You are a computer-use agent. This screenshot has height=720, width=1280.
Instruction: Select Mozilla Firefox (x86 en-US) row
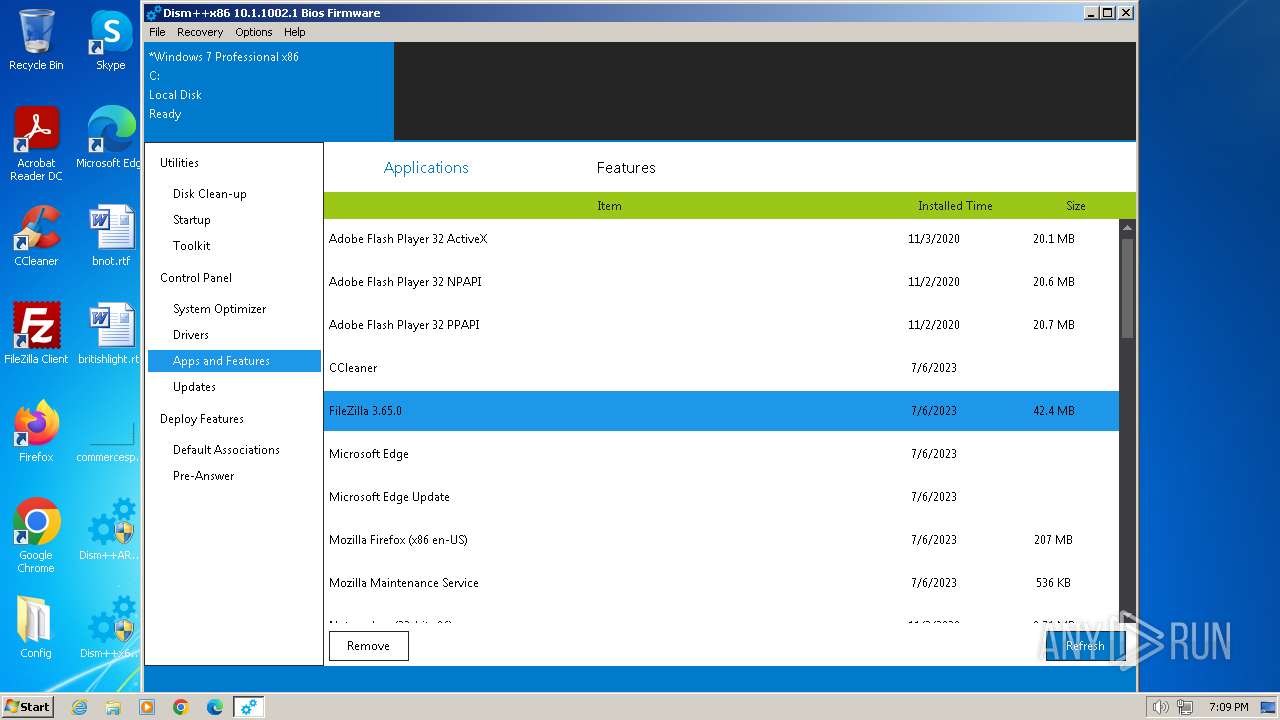click(721, 540)
